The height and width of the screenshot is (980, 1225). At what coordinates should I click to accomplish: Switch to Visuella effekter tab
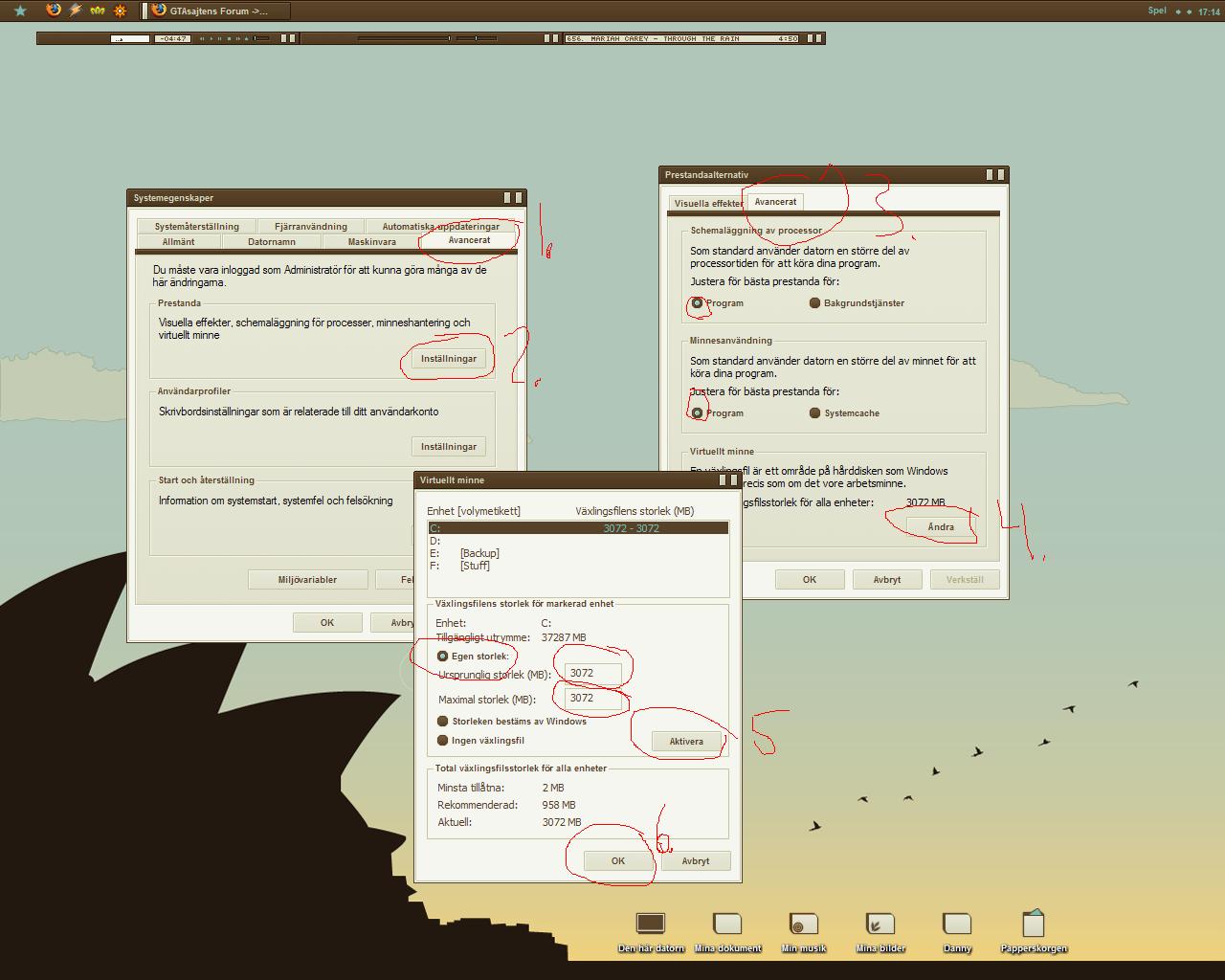[708, 204]
